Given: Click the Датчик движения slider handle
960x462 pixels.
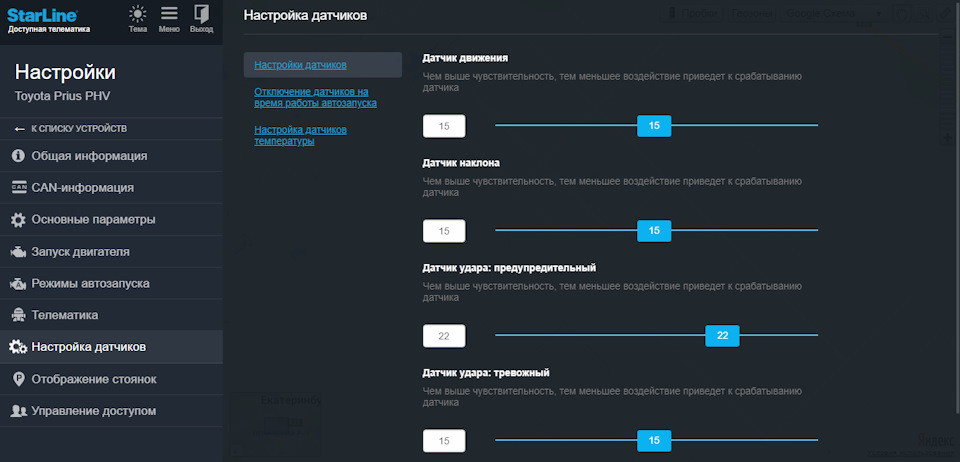Looking at the screenshot, I should click(654, 125).
